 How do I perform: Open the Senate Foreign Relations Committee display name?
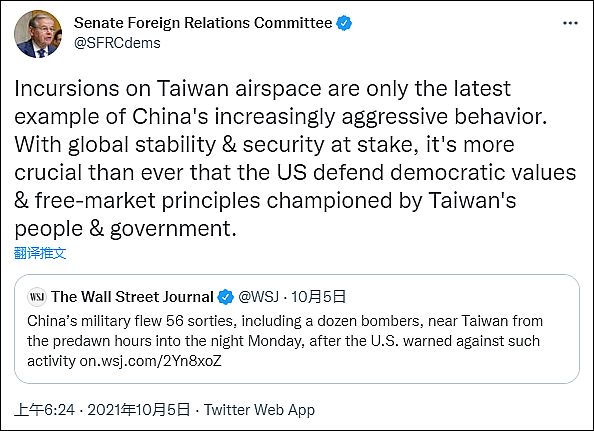pos(203,23)
